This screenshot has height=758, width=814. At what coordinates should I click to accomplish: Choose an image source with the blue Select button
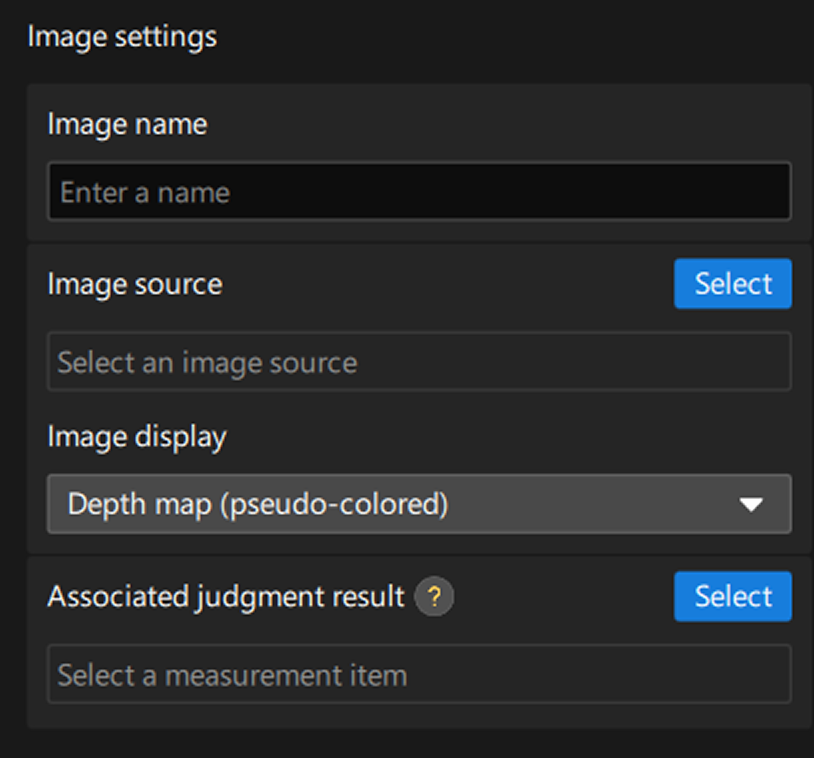(733, 284)
